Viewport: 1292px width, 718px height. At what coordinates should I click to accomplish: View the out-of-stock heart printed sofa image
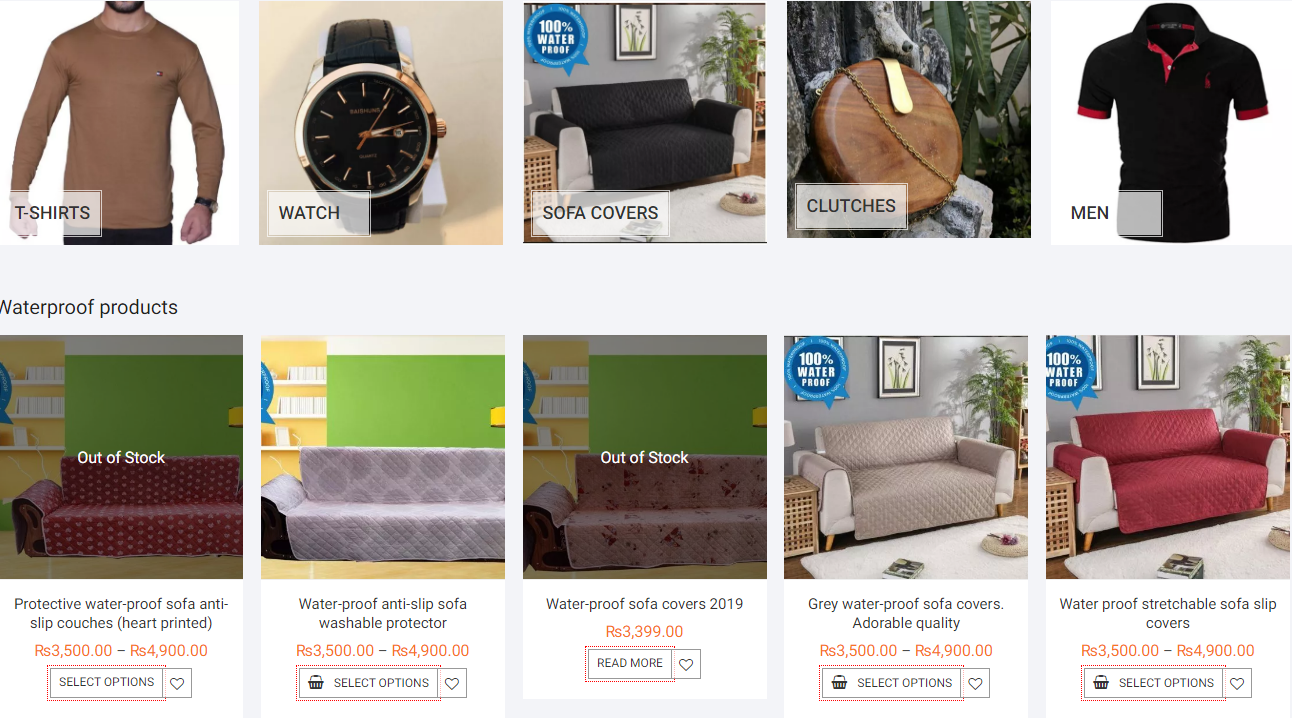click(121, 457)
